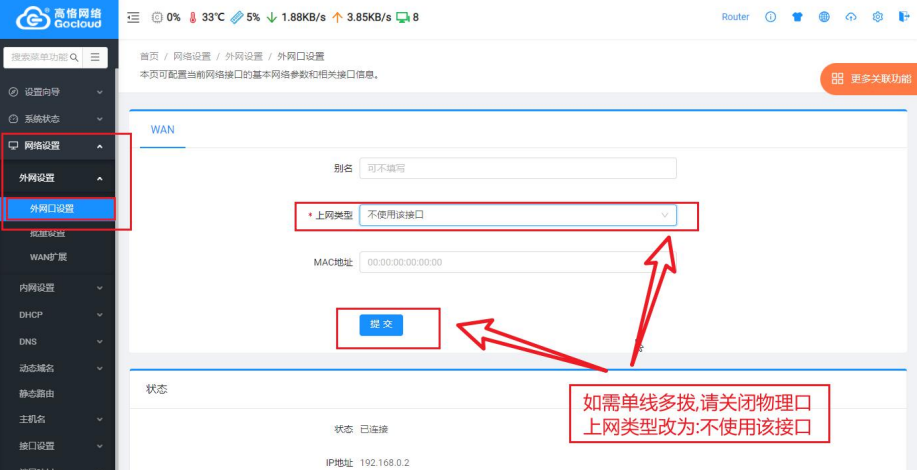Expand 内网设置 submenu
The width and height of the screenshot is (917, 470).
pos(57,288)
